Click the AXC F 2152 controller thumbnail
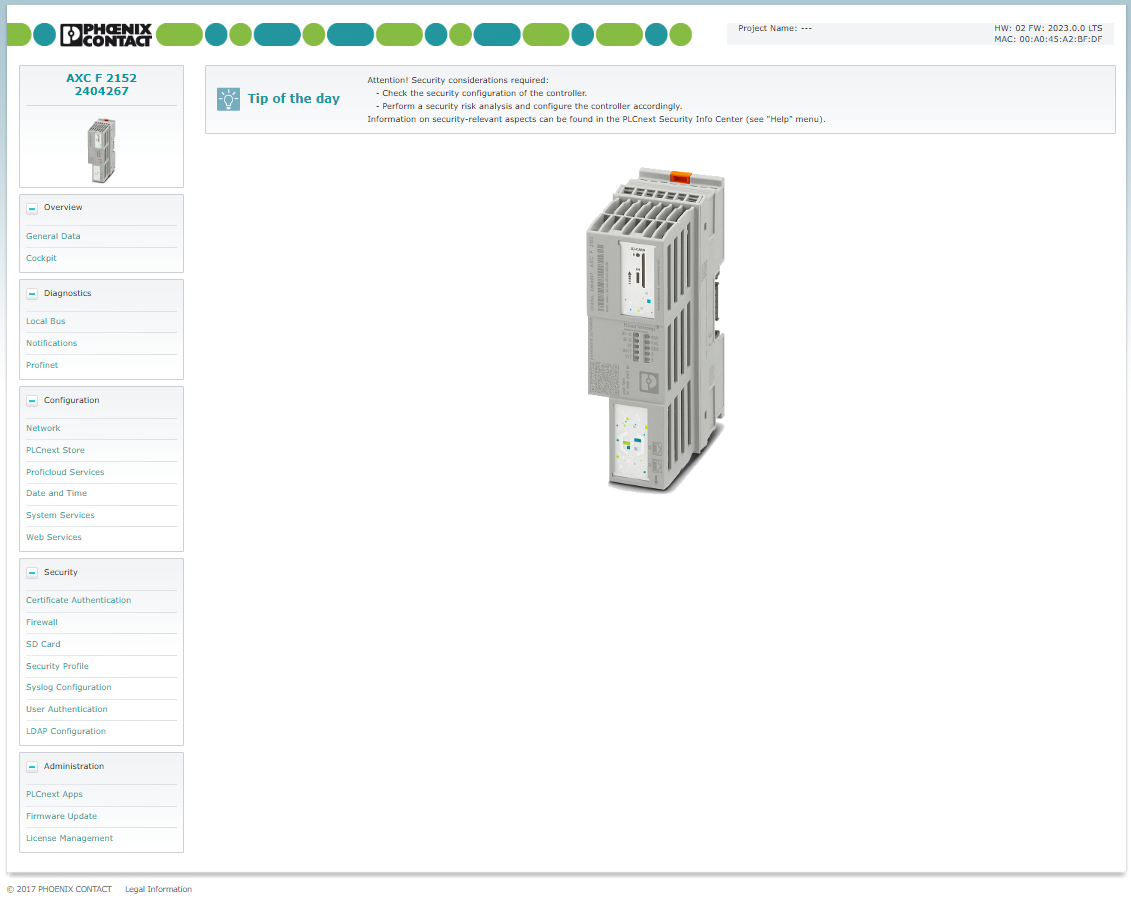The width and height of the screenshot is (1131, 899). coord(102,150)
